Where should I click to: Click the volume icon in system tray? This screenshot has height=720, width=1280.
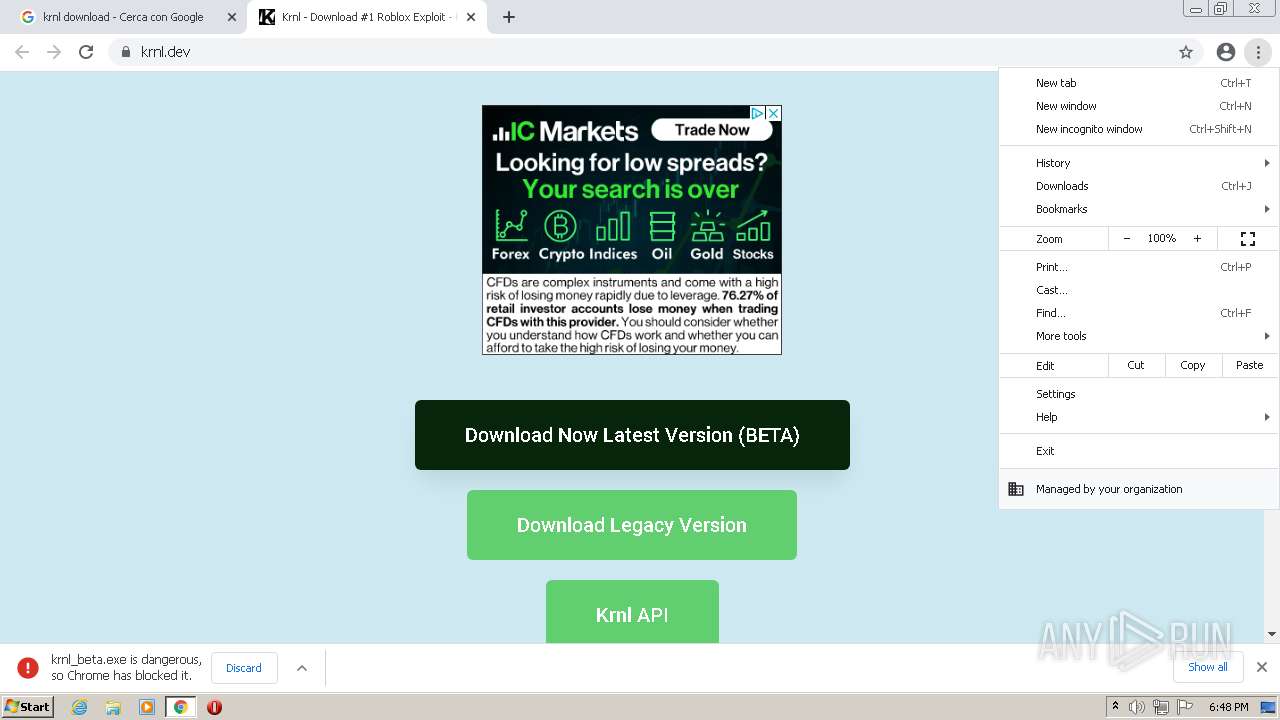[1136, 707]
